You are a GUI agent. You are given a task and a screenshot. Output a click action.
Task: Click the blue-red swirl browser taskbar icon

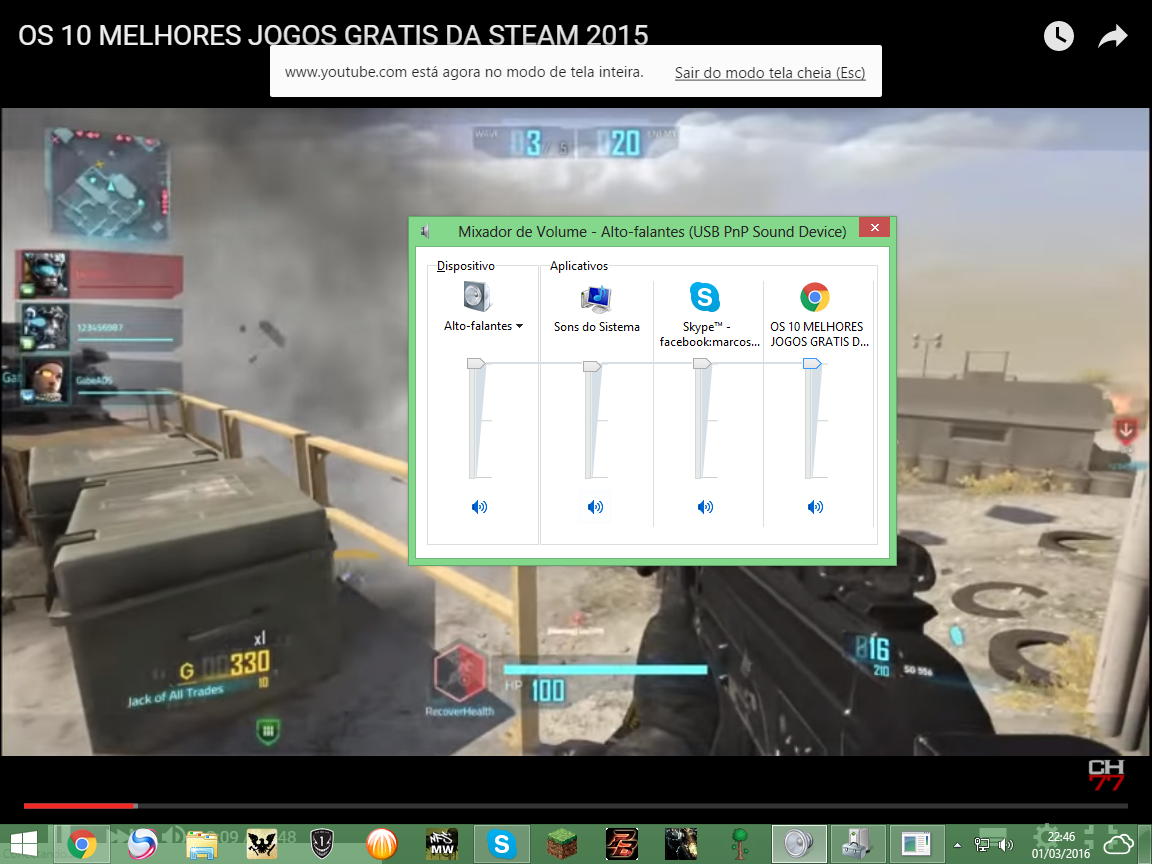click(x=142, y=844)
